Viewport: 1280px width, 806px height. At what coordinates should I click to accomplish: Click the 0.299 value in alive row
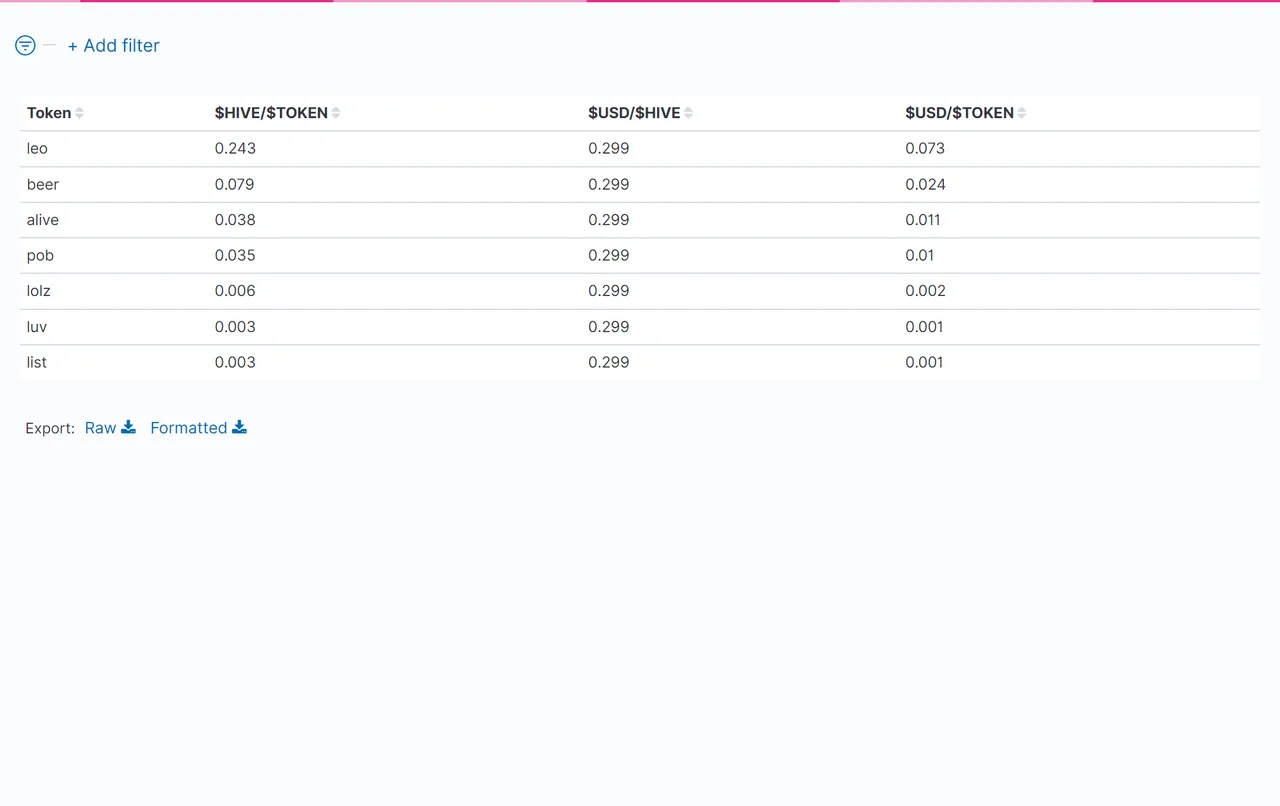point(609,220)
